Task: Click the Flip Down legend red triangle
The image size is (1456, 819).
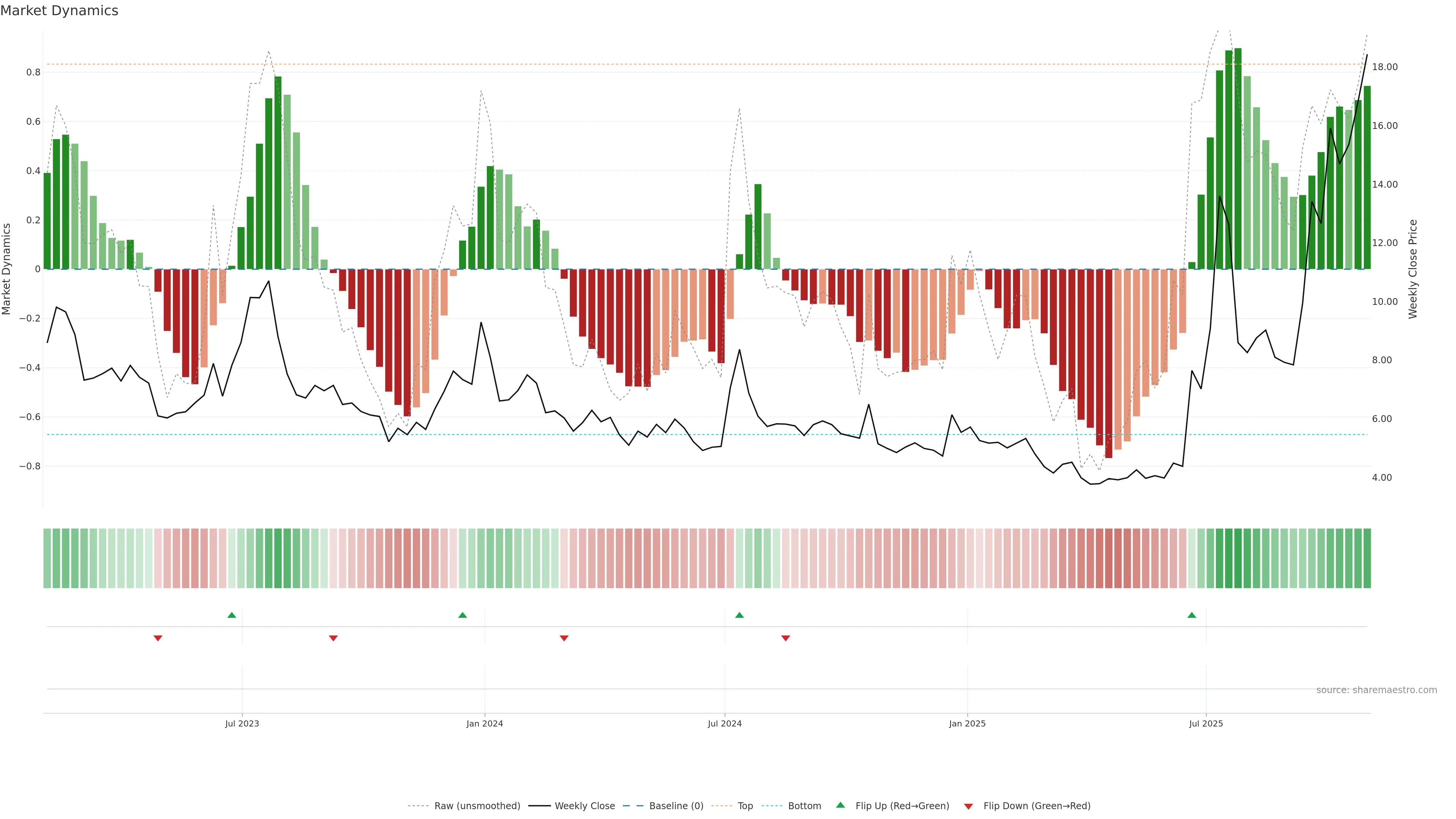Action: coord(968,806)
